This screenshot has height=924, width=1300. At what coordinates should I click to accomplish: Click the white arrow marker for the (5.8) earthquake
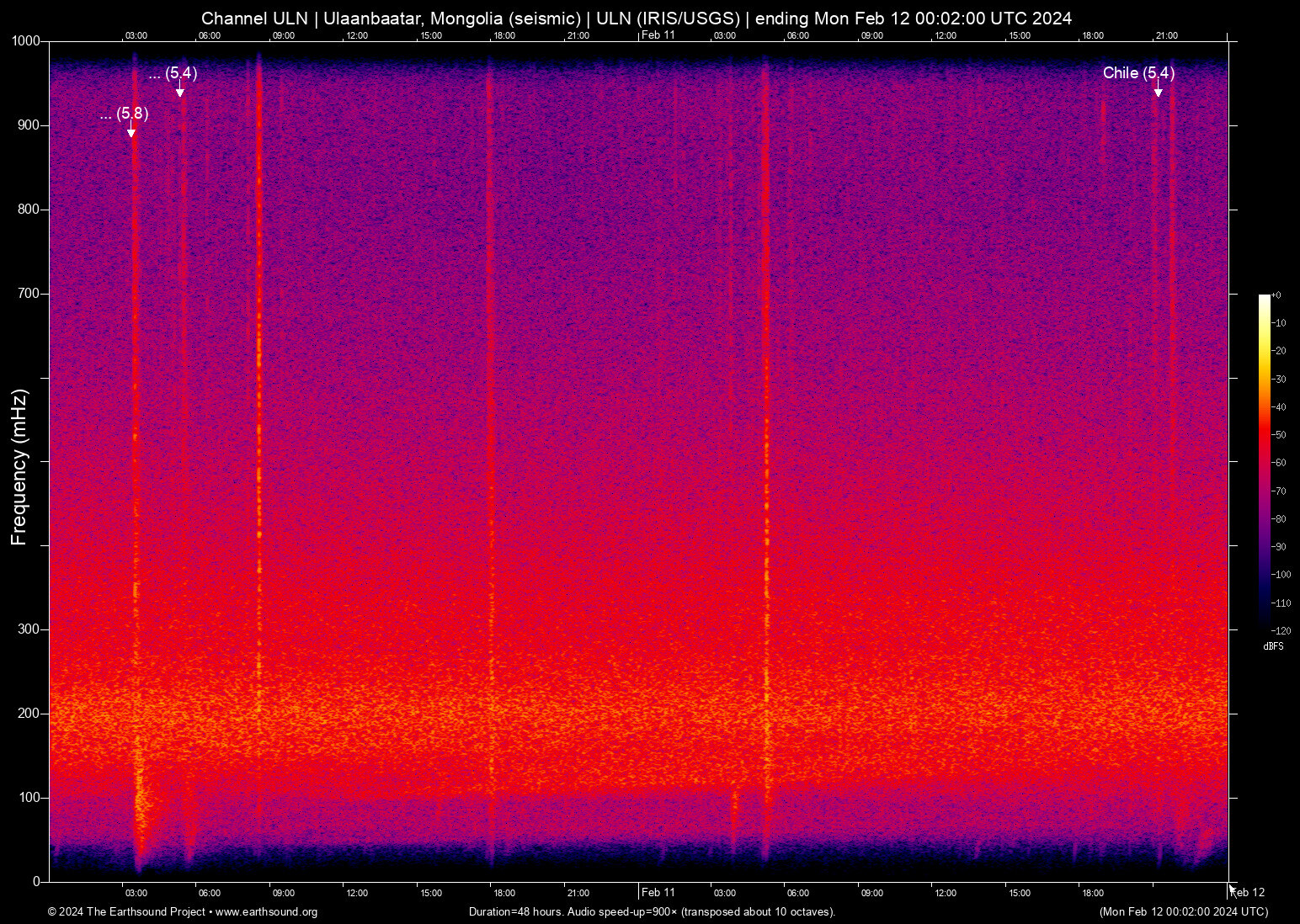click(x=131, y=129)
